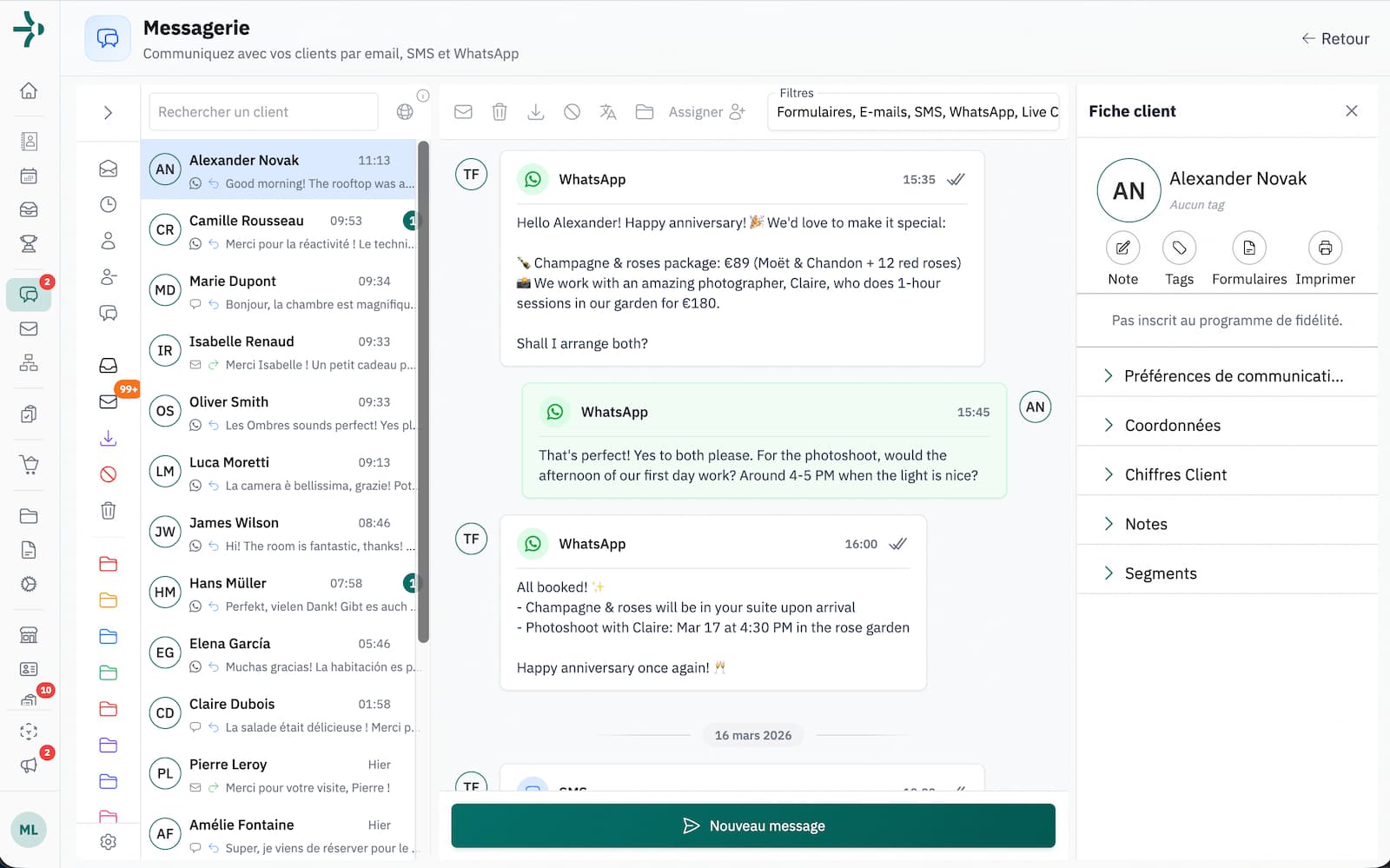
Task: Click the Rechercher un client search field
Action: click(x=263, y=112)
